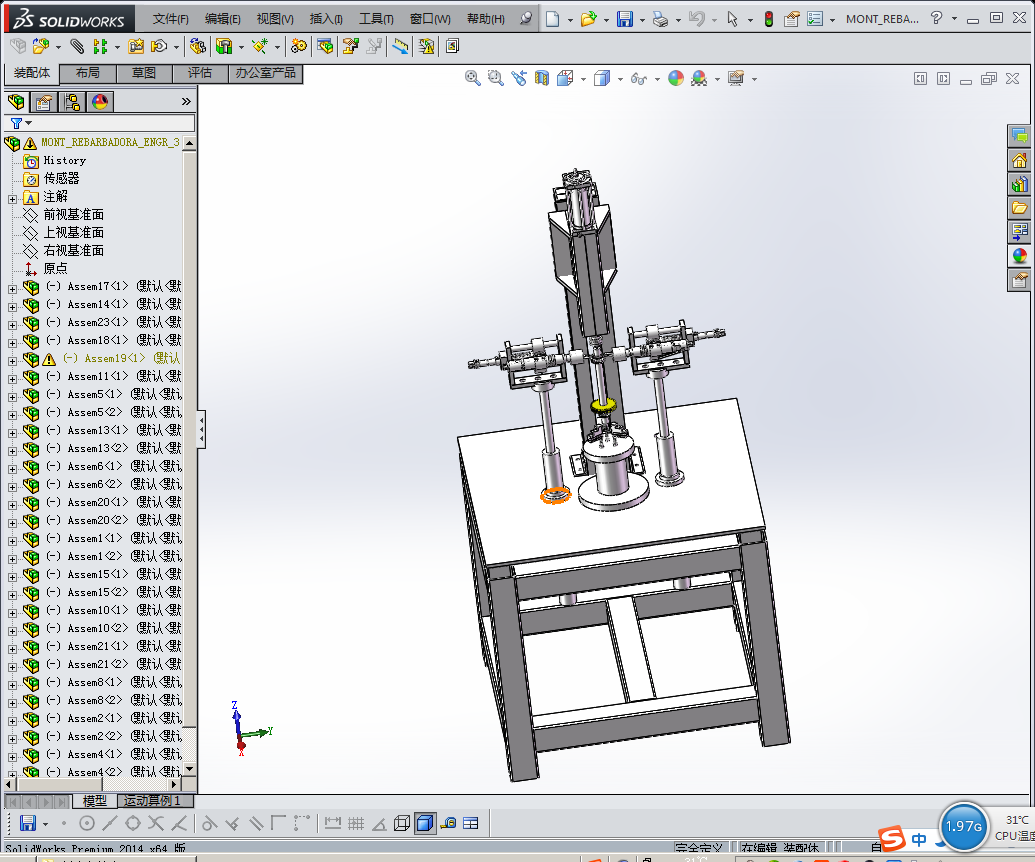
Task: Expand the 注解 annotations folder
Action: tap(12, 199)
